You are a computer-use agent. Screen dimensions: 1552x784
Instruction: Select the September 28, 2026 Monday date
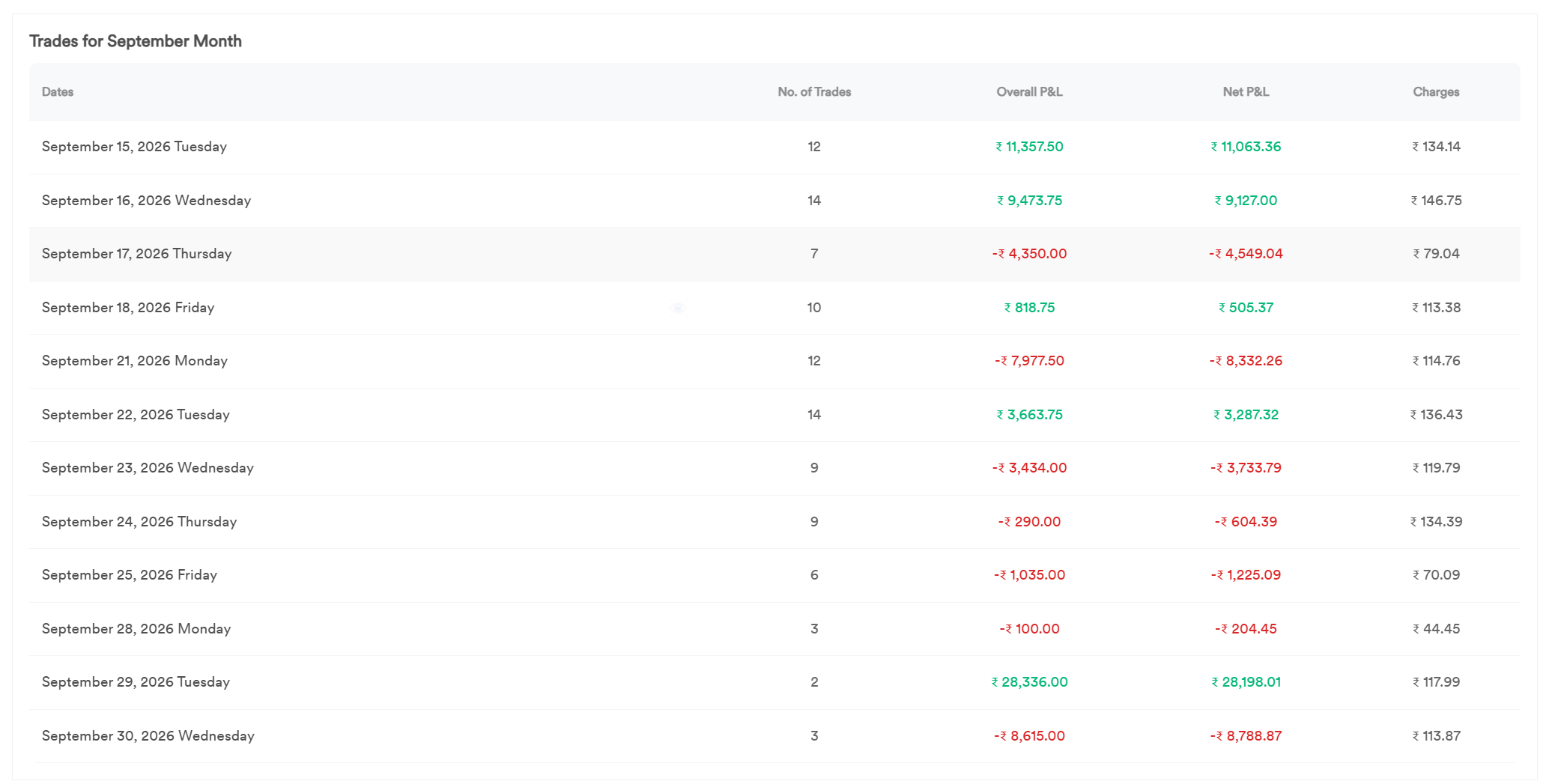(x=136, y=629)
